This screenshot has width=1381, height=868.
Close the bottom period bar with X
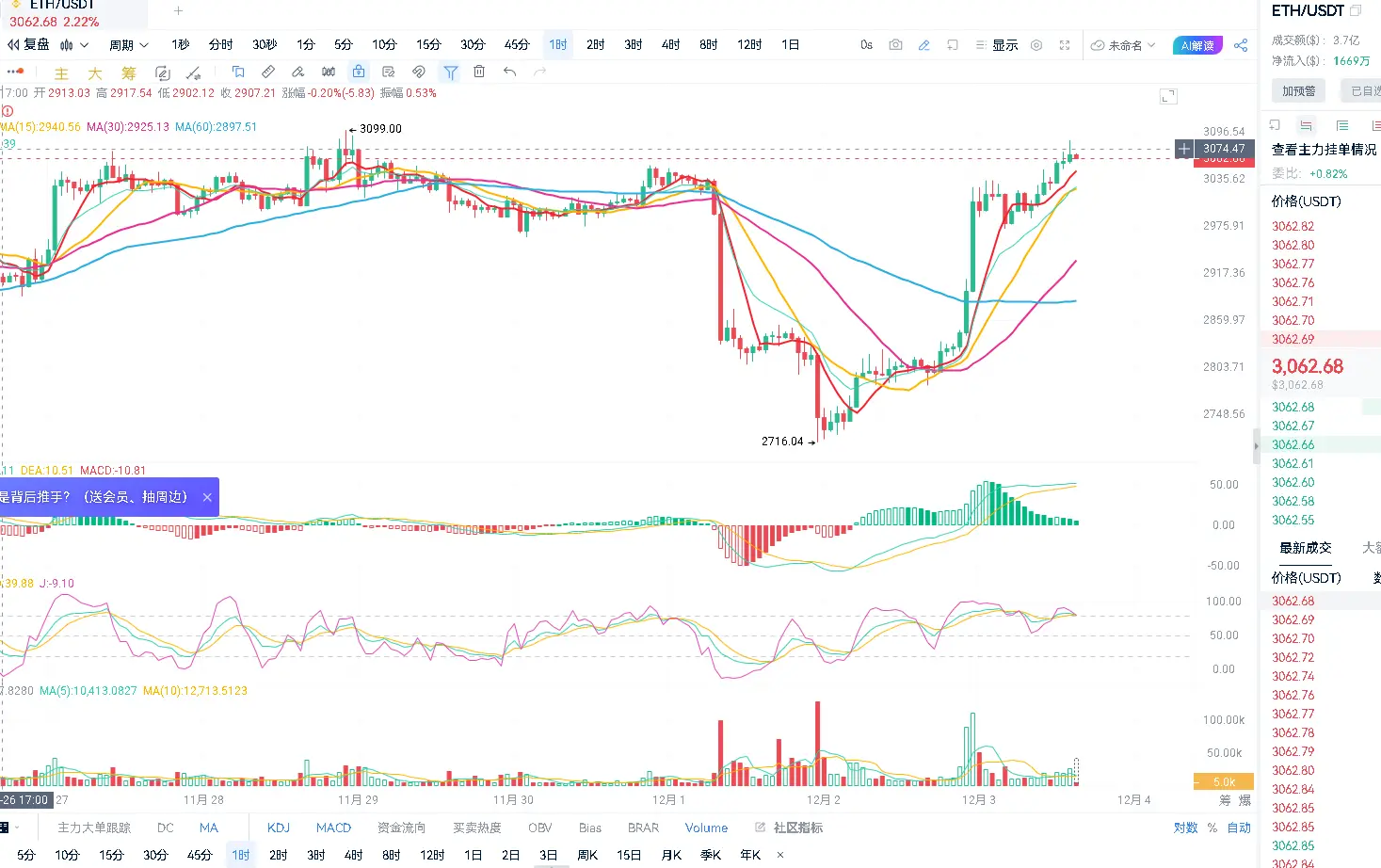[780, 855]
